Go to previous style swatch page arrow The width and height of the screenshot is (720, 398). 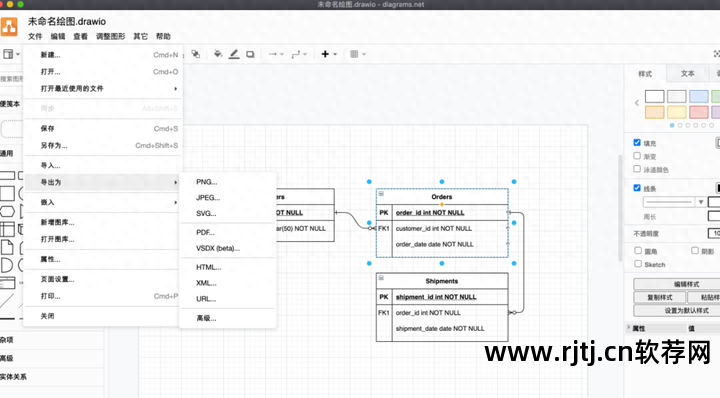(637, 103)
